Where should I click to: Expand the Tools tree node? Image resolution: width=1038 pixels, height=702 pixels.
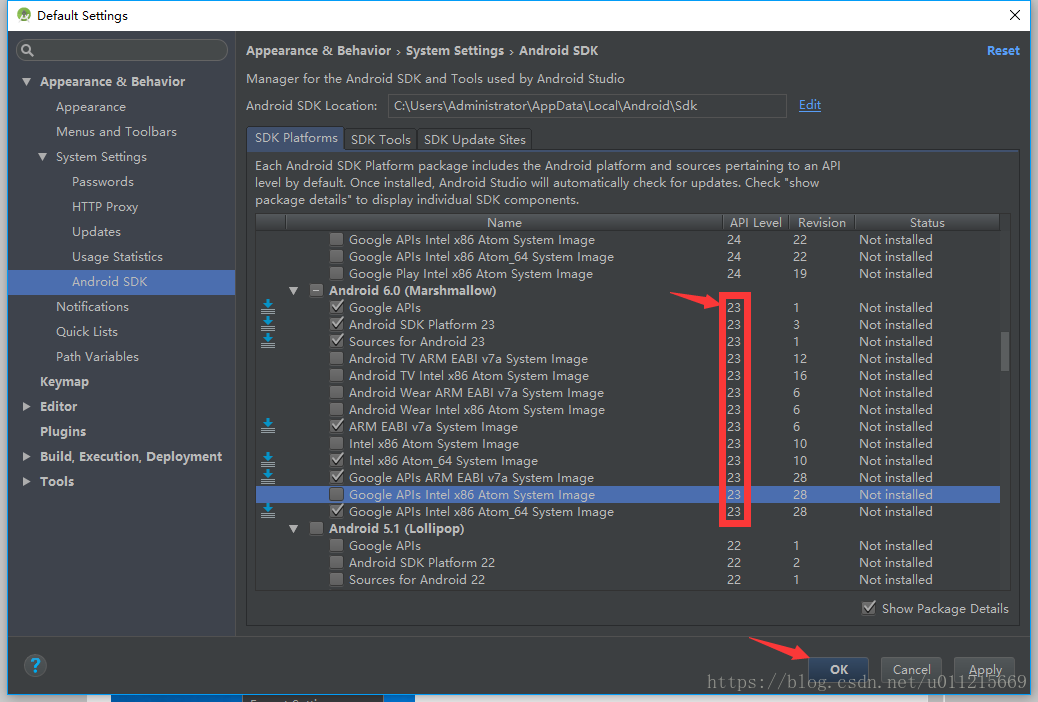coord(26,481)
